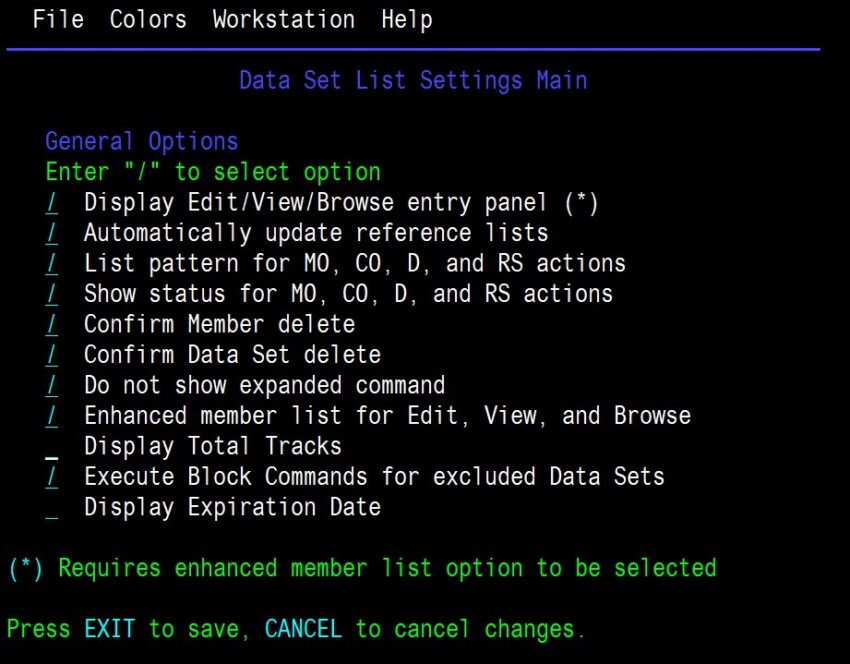The height and width of the screenshot is (664, 850).
Task: Open the File menu
Action: click(x=58, y=19)
